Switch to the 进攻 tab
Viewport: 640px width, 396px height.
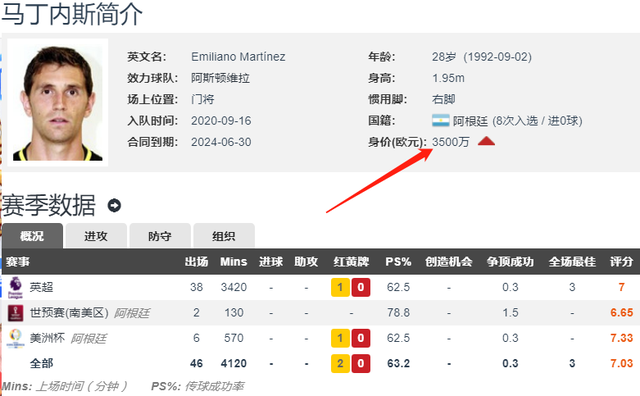[96, 236]
